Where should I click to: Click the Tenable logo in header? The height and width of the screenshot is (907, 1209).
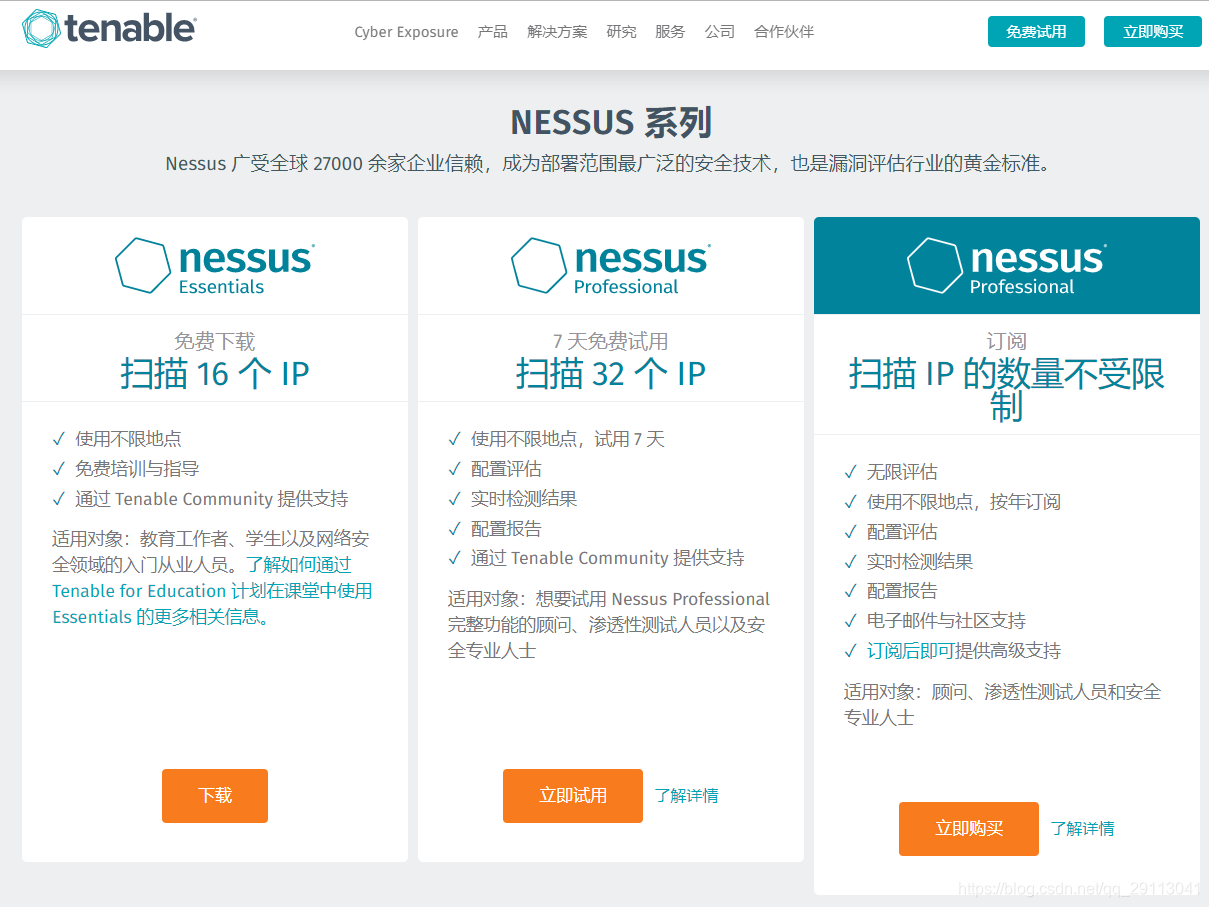click(x=109, y=29)
